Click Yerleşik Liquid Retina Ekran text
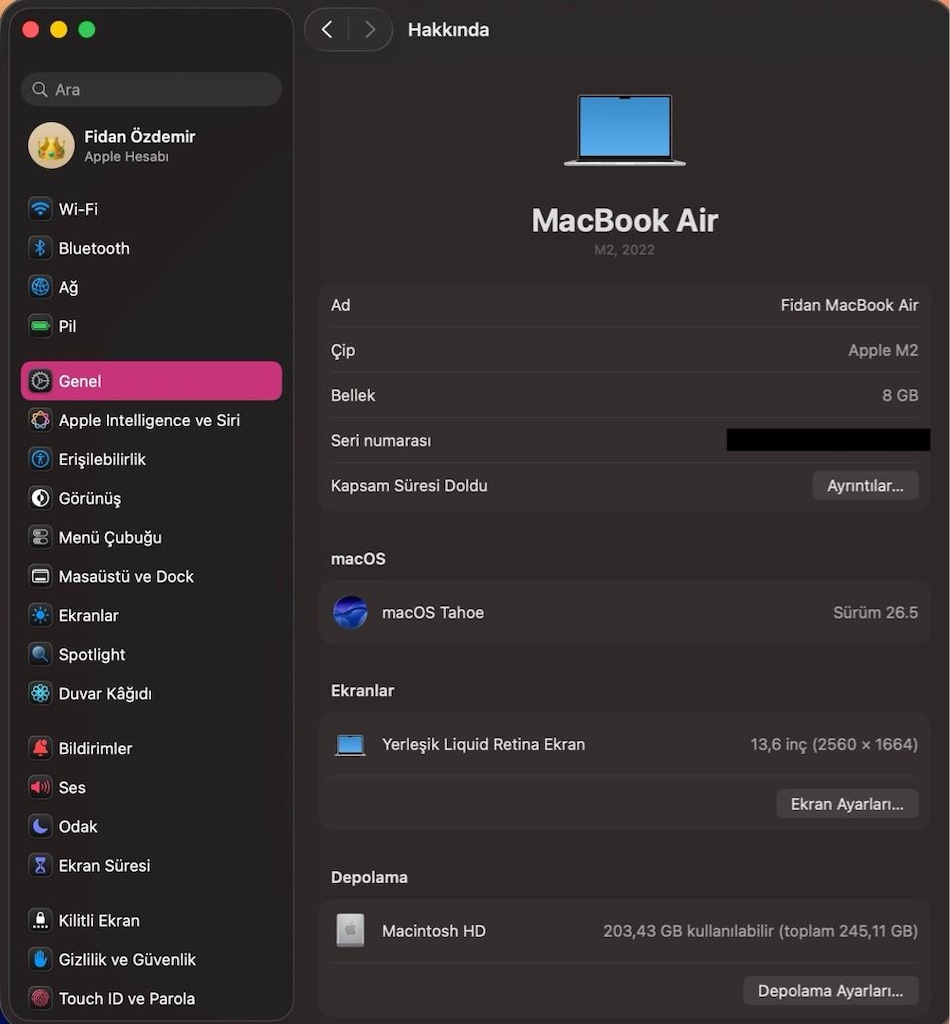This screenshot has height=1024, width=950. (483, 744)
